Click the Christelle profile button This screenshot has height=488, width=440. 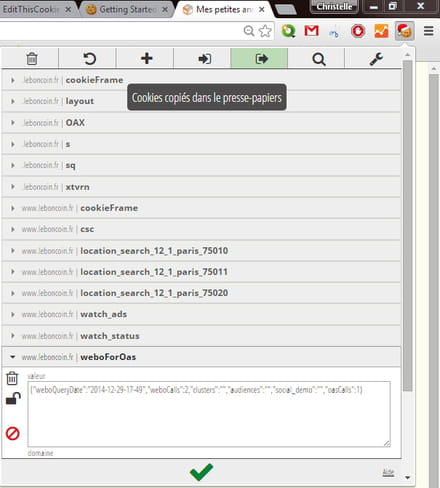pos(334,6)
